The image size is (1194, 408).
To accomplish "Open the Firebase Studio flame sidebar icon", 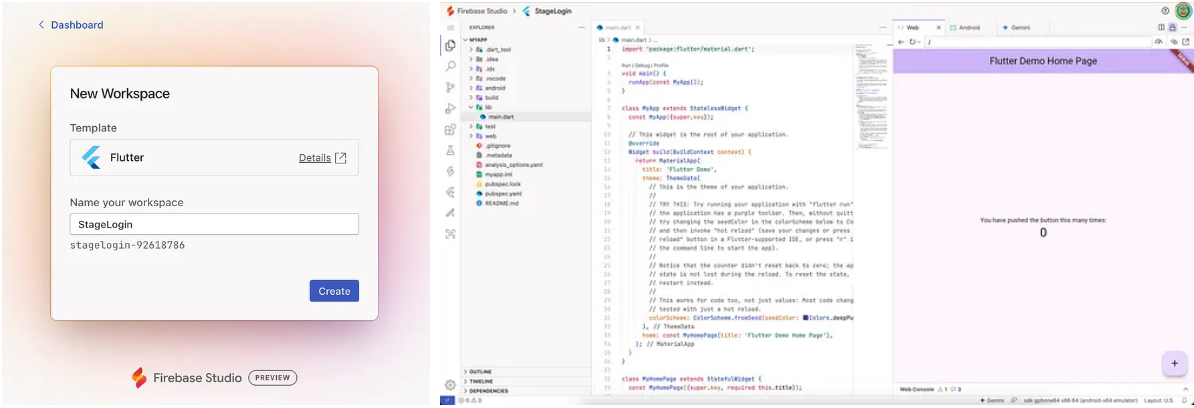I will (450, 172).
